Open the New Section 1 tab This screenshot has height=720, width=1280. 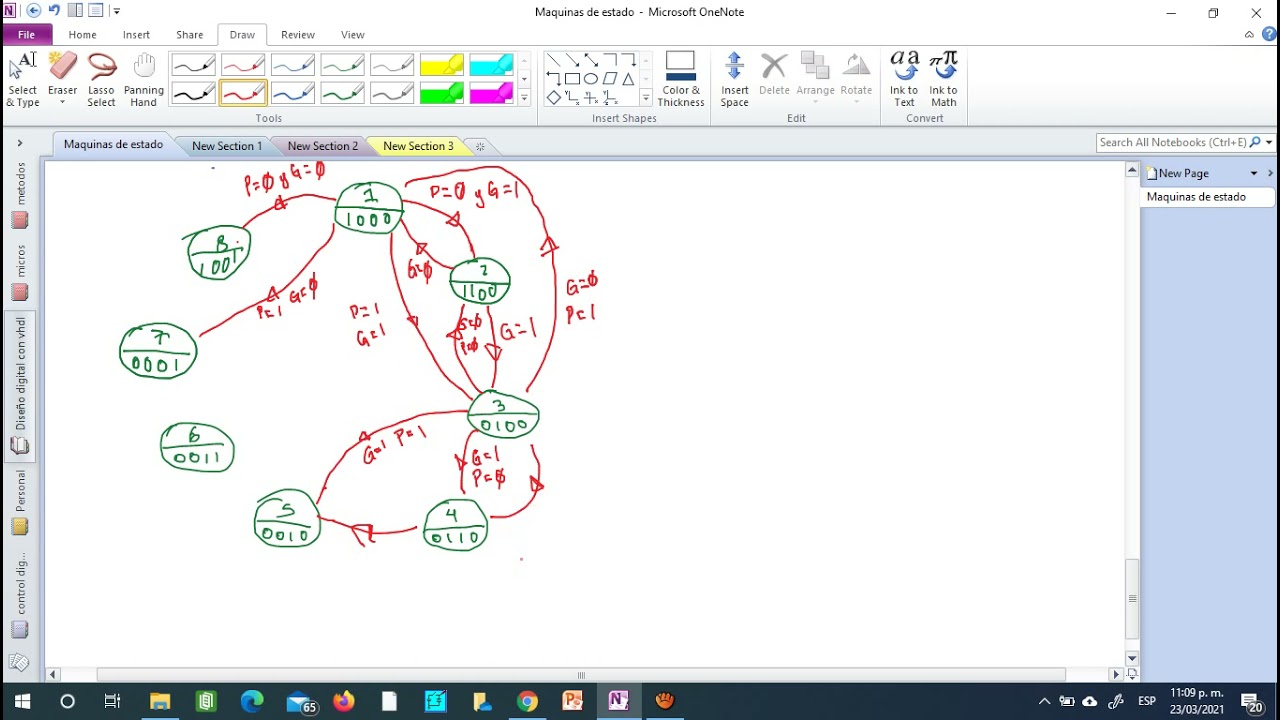click(x=227, y=146)
